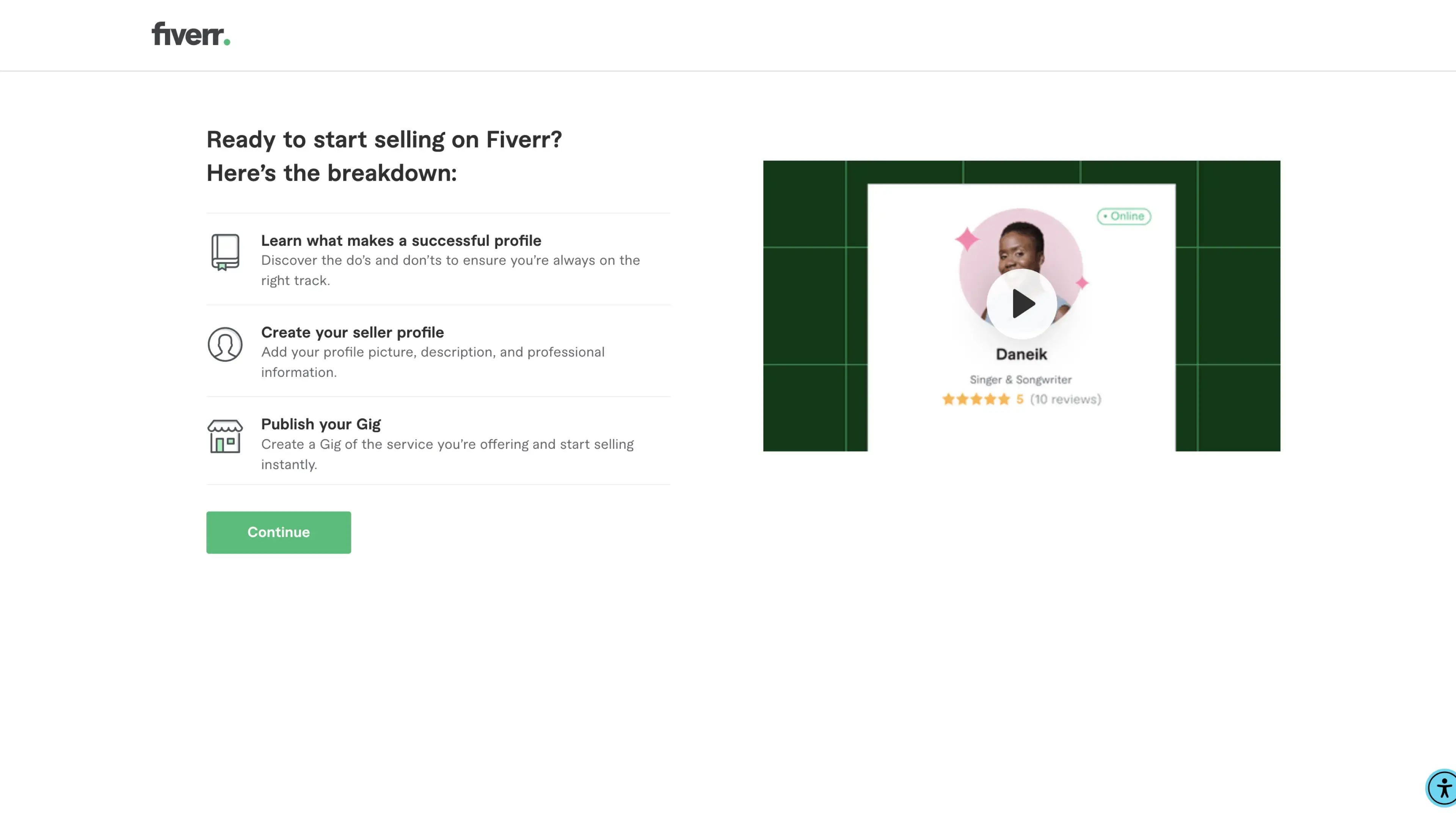This screenshot has width=1456, height=819.
Task: Click the "(10 reviews)" text in the video
Action: tap(1065, 400)
